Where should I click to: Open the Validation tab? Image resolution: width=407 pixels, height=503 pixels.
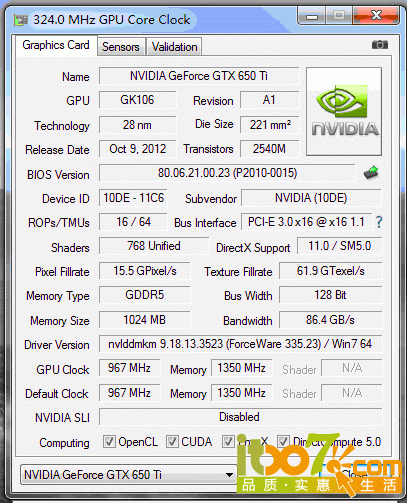coord(174,47)
